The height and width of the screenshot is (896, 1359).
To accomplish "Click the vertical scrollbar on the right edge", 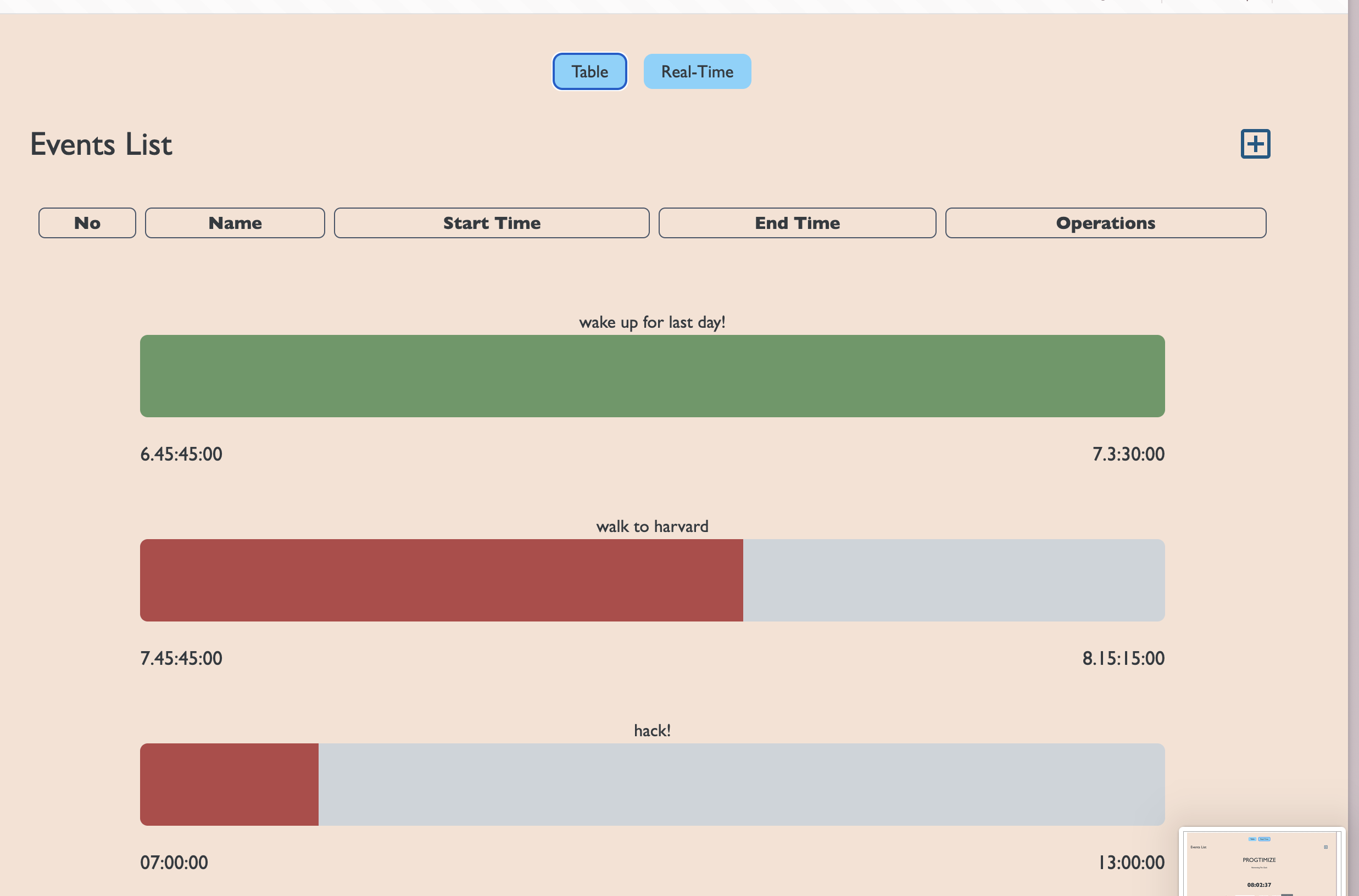I will click(x=1353, y=400).
